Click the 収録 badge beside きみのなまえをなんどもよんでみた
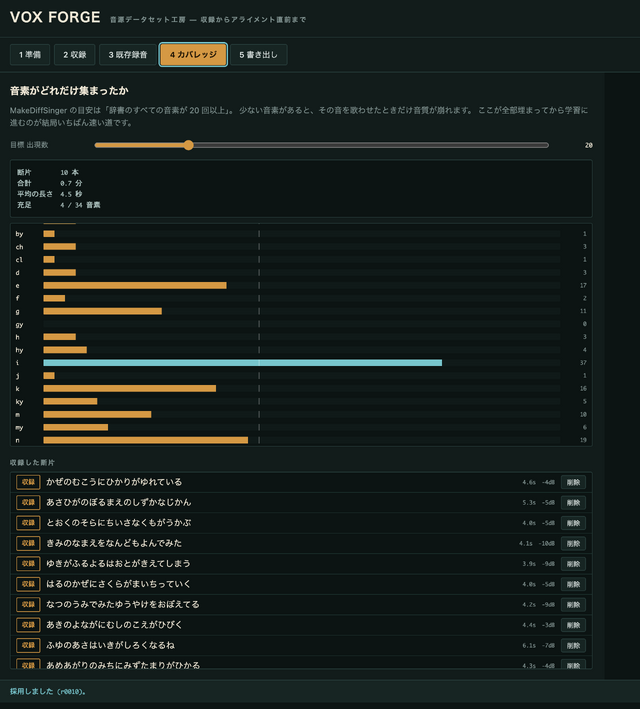 (x=28, y=544)
